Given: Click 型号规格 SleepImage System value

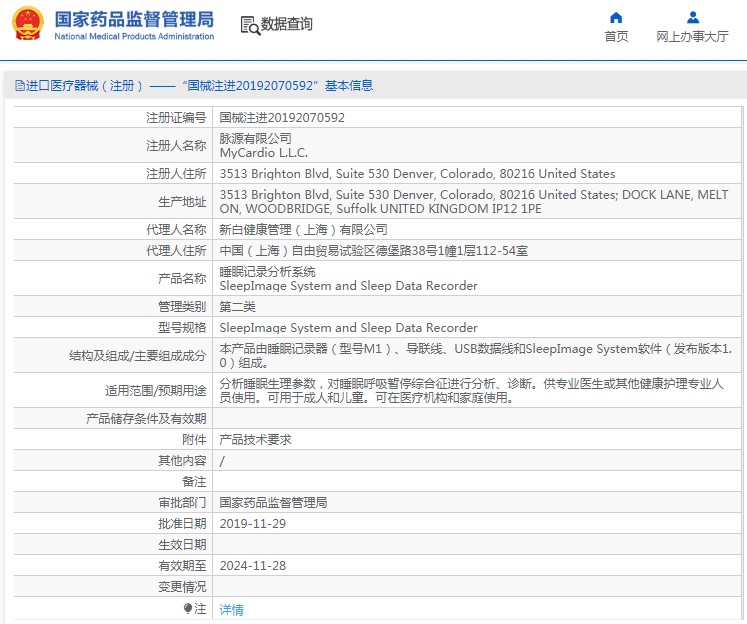Looking at the screenshot, I should 348,328.
